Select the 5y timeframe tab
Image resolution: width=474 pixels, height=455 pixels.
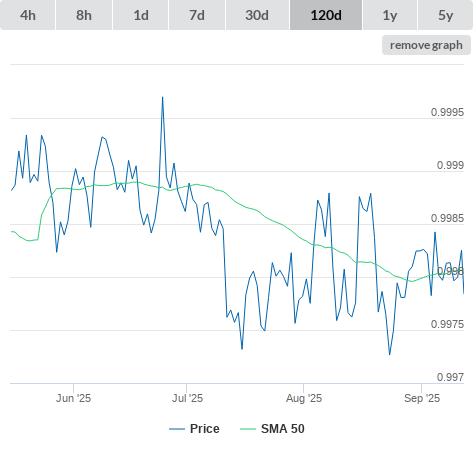pyautogui.click(x=446, y=15)
